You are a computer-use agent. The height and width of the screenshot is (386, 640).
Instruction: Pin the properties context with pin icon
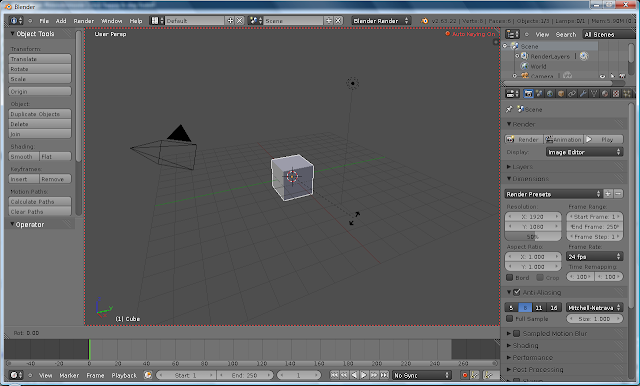tap(509, 109)
